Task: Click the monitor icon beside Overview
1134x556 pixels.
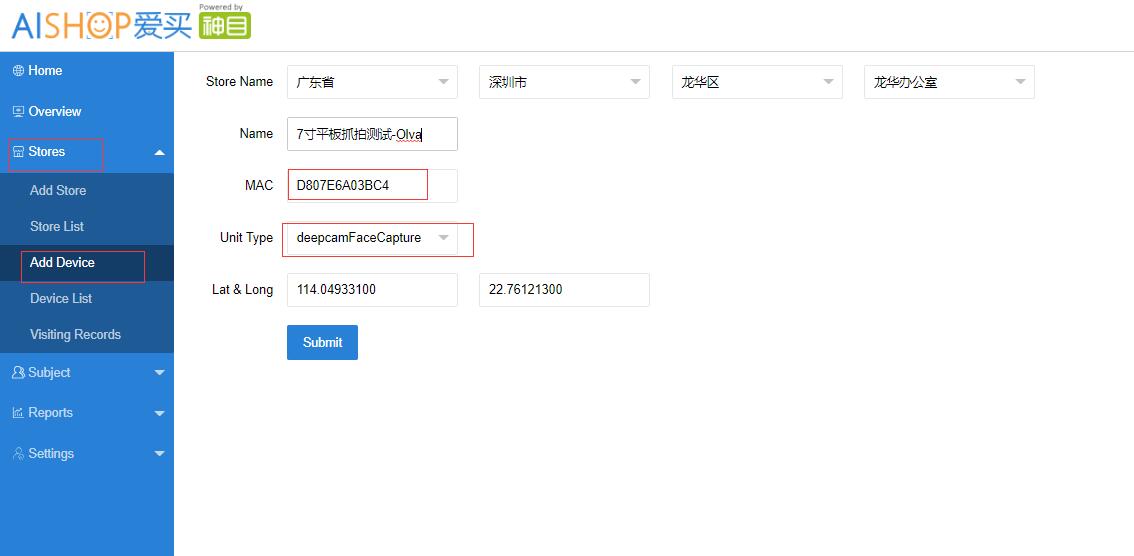Action: [x=18, y=111]
